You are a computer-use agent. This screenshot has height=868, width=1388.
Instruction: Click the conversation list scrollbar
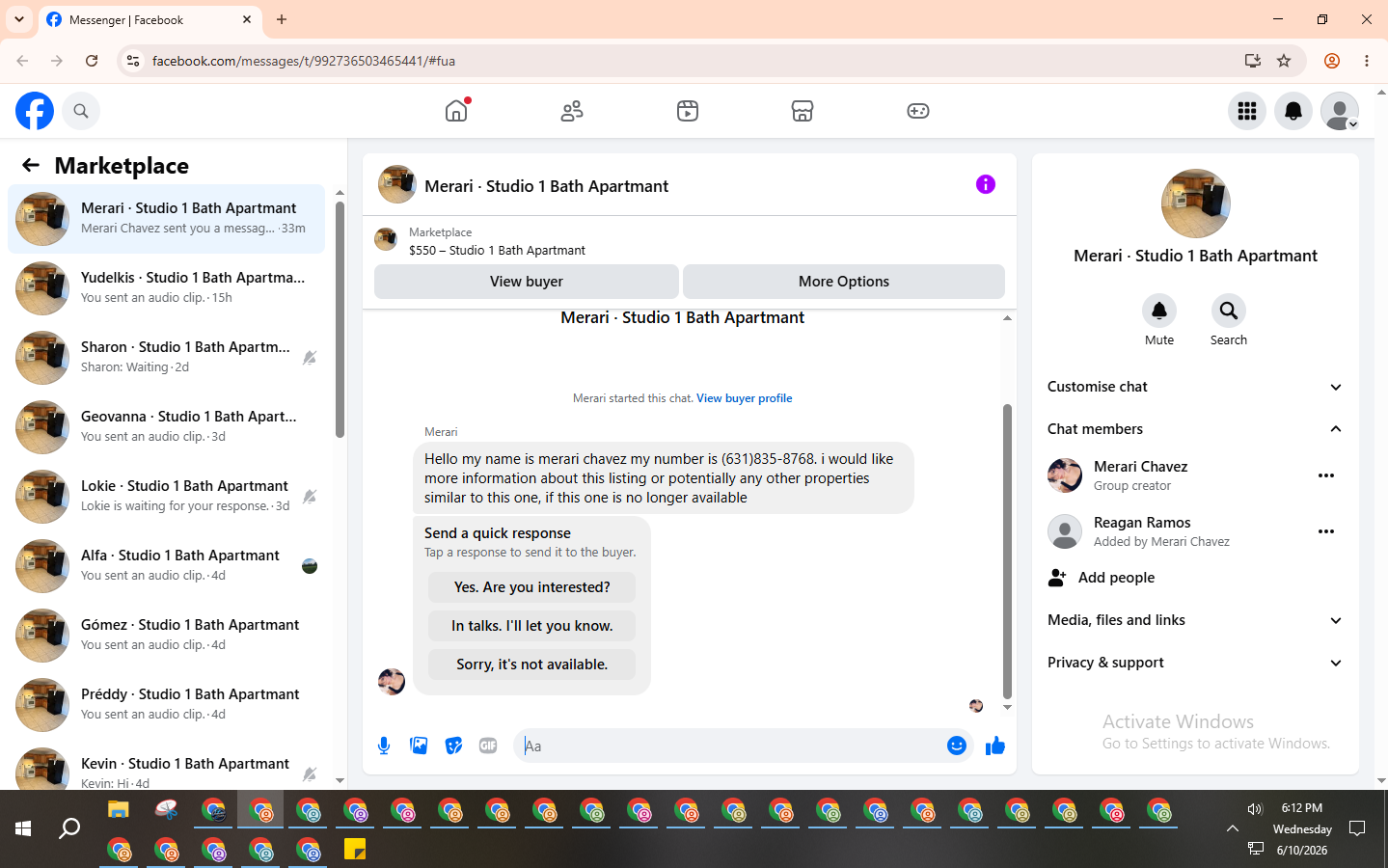[x=340, y=319]
